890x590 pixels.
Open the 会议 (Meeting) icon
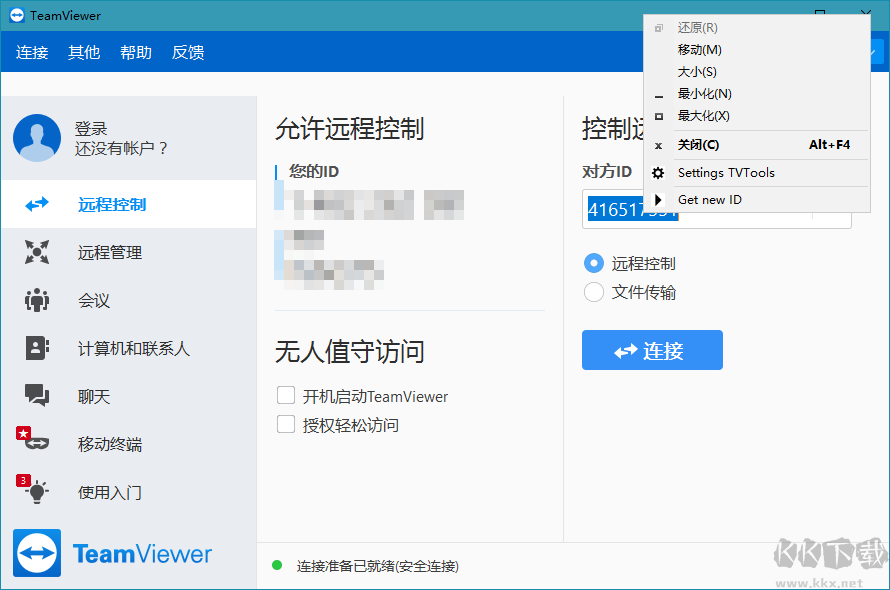(36, 300)
